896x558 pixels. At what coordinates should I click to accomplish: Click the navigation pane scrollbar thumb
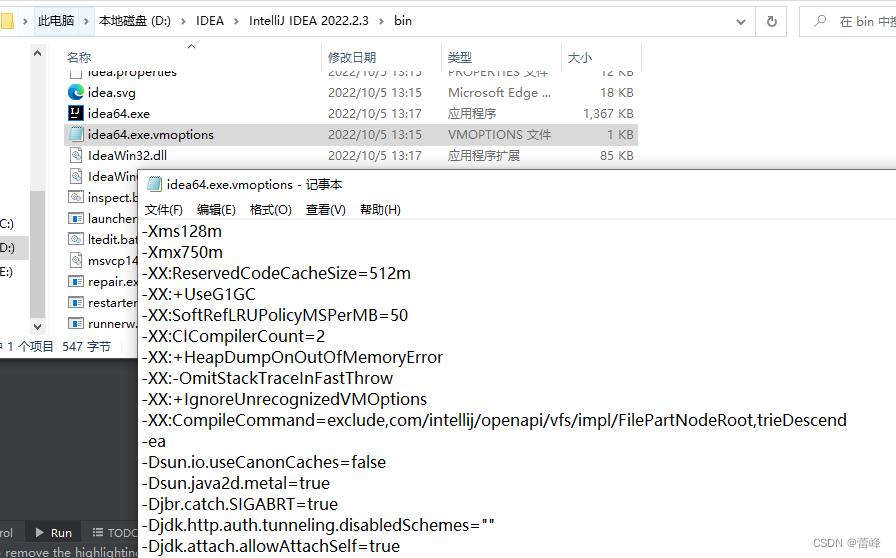(37, 253)
